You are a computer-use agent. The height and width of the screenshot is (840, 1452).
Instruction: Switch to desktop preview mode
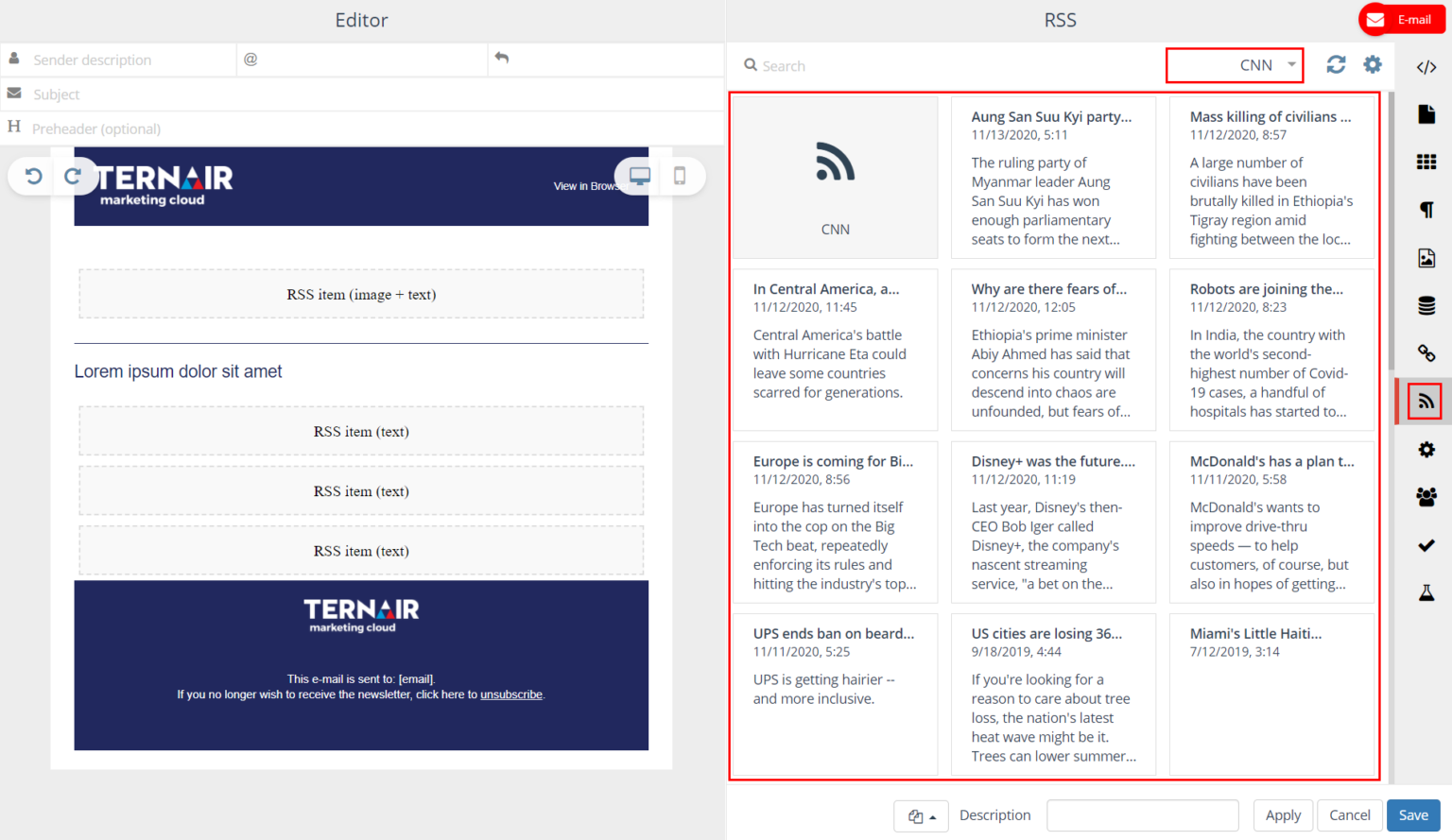click(640, 177)
